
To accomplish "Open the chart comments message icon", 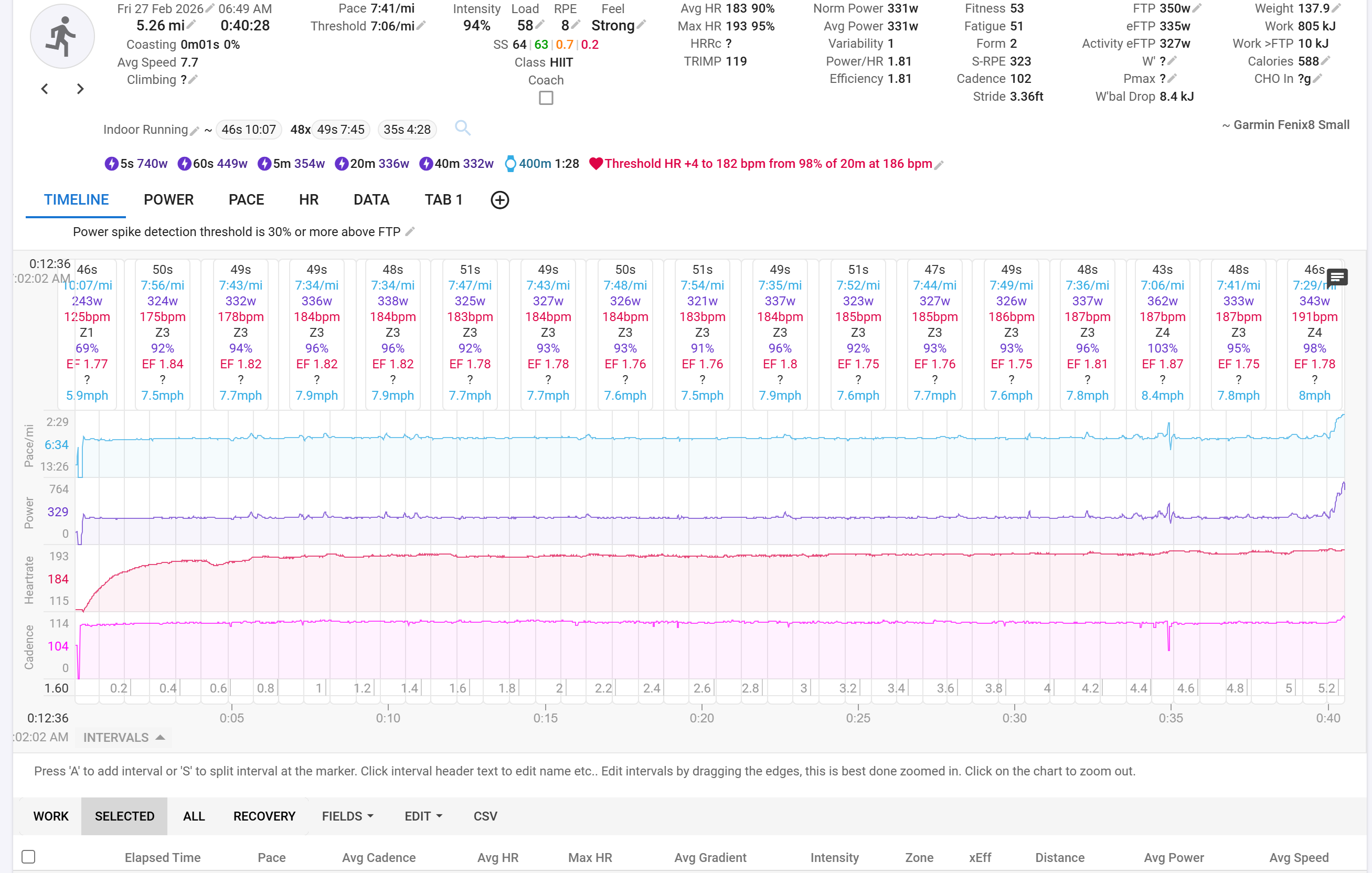I will pos(1337,278).
